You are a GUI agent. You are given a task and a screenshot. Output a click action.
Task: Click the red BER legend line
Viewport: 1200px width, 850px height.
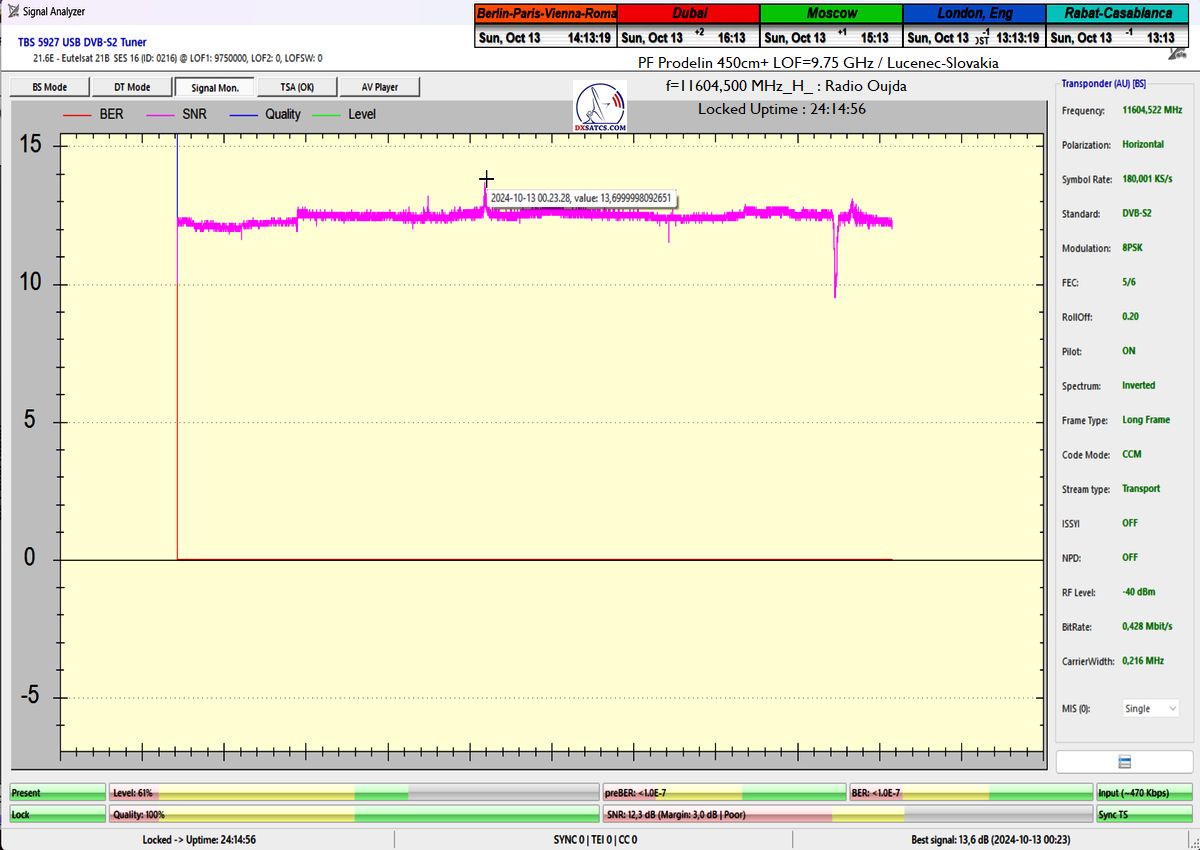pos(77,115)
